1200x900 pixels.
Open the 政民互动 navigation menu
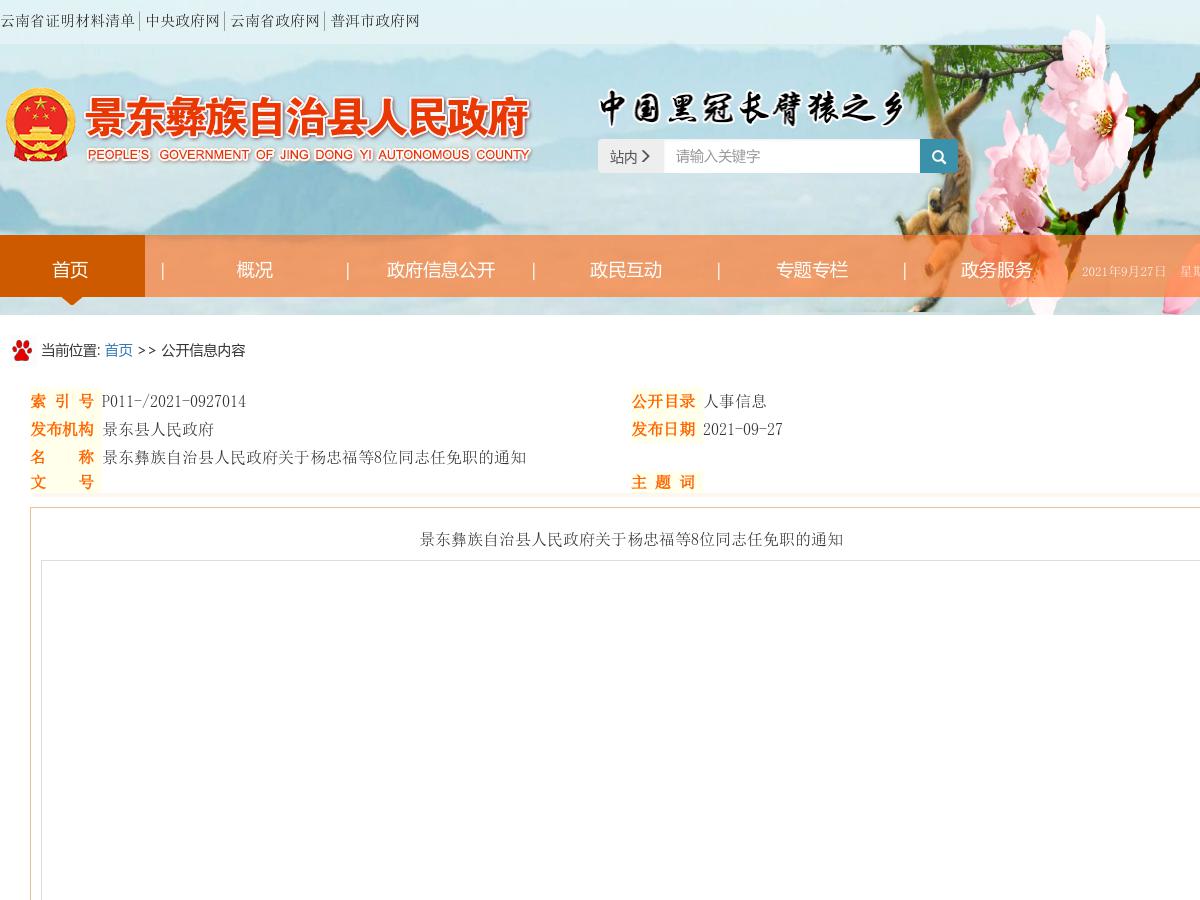coord(626,270)
